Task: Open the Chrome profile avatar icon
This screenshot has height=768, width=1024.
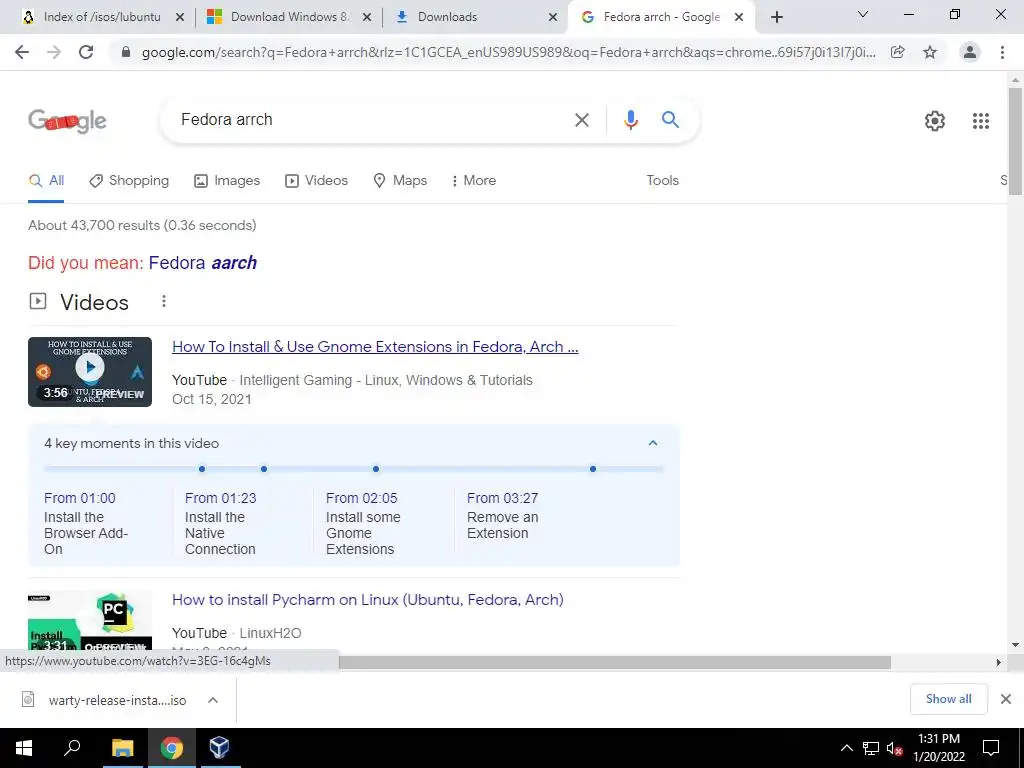Action: pyautogui.click(x=970, y=52)
